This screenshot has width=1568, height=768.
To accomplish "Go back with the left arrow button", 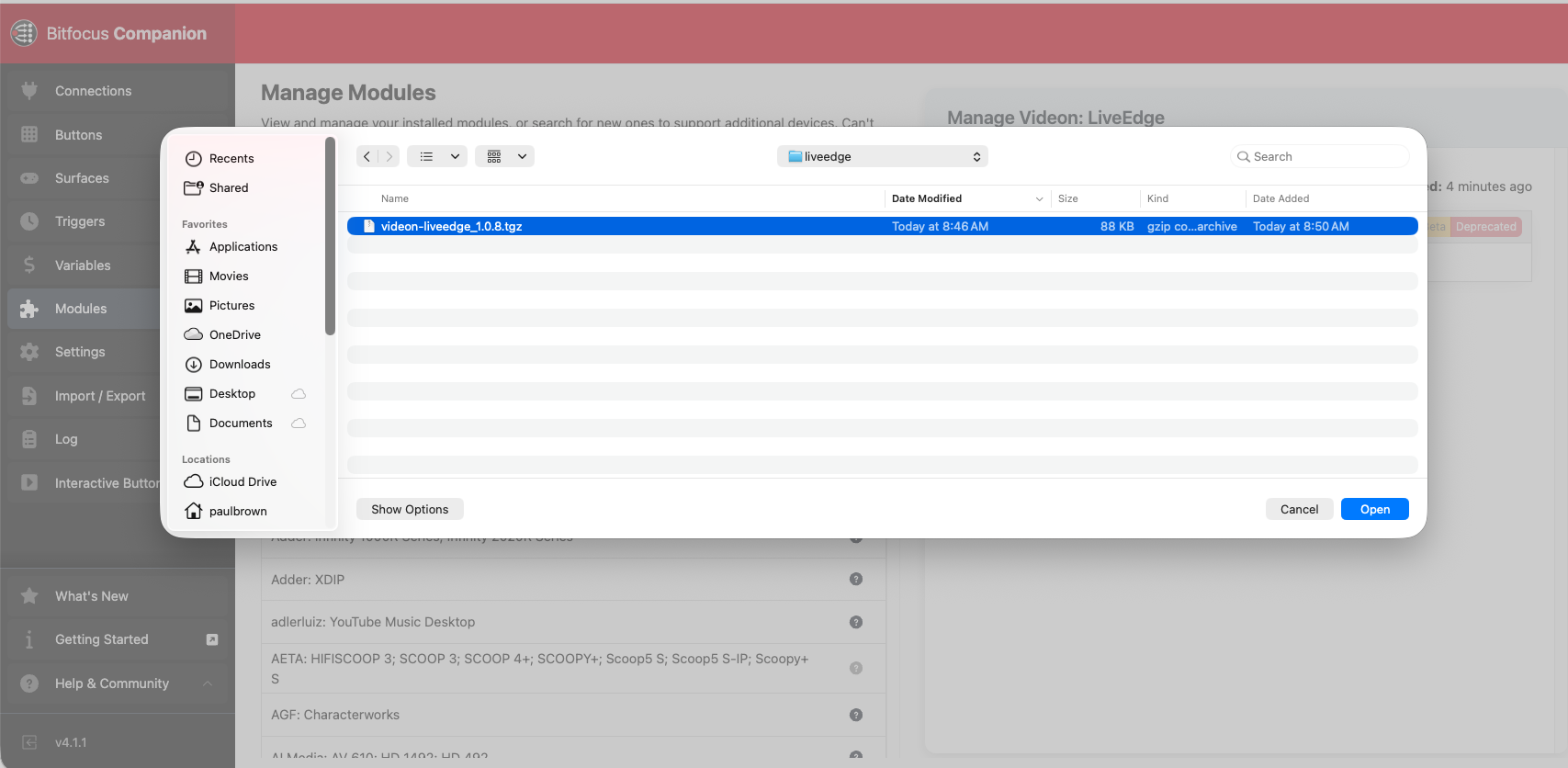I will [x=367, y=156].
